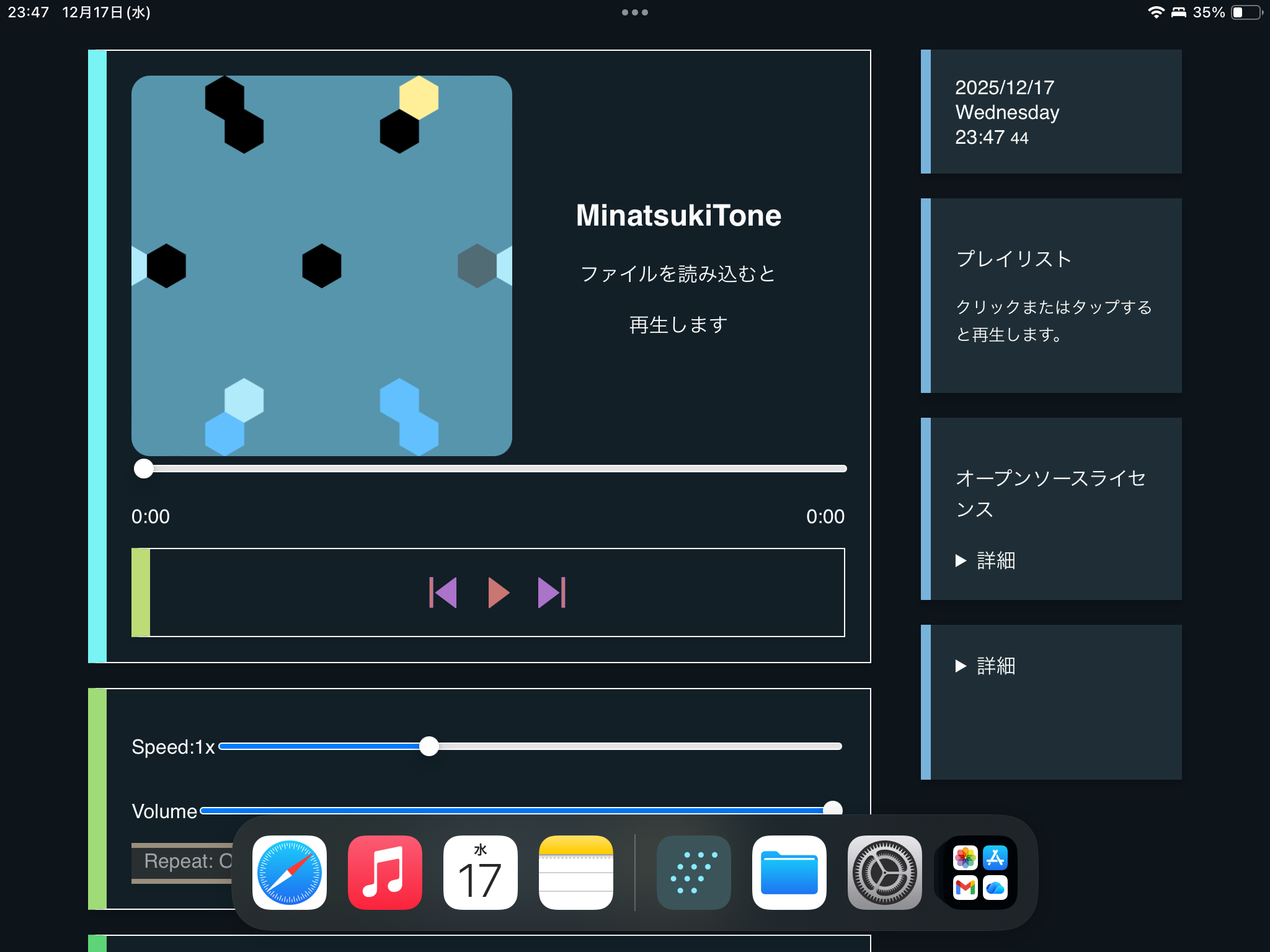Screen dimensions: 1270x952
Task: Open Settings from the Dock
Action: 884,873
